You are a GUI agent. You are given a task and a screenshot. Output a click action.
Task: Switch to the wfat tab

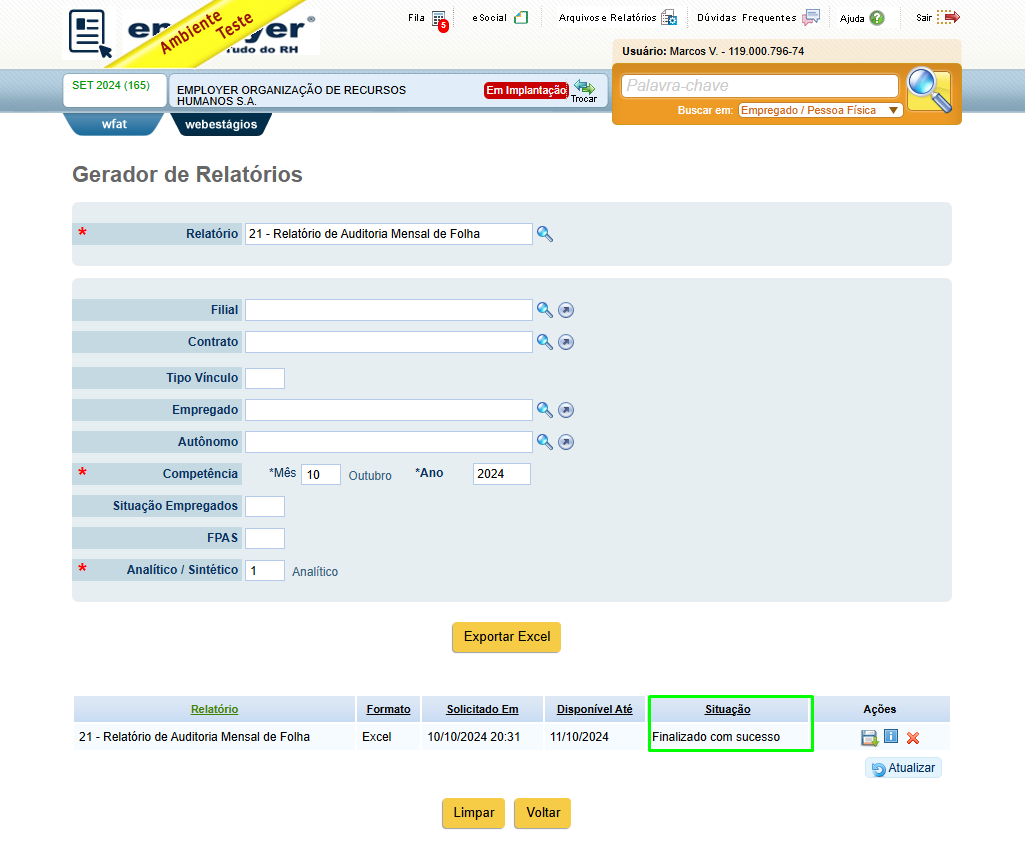click(x=114, y=124)
